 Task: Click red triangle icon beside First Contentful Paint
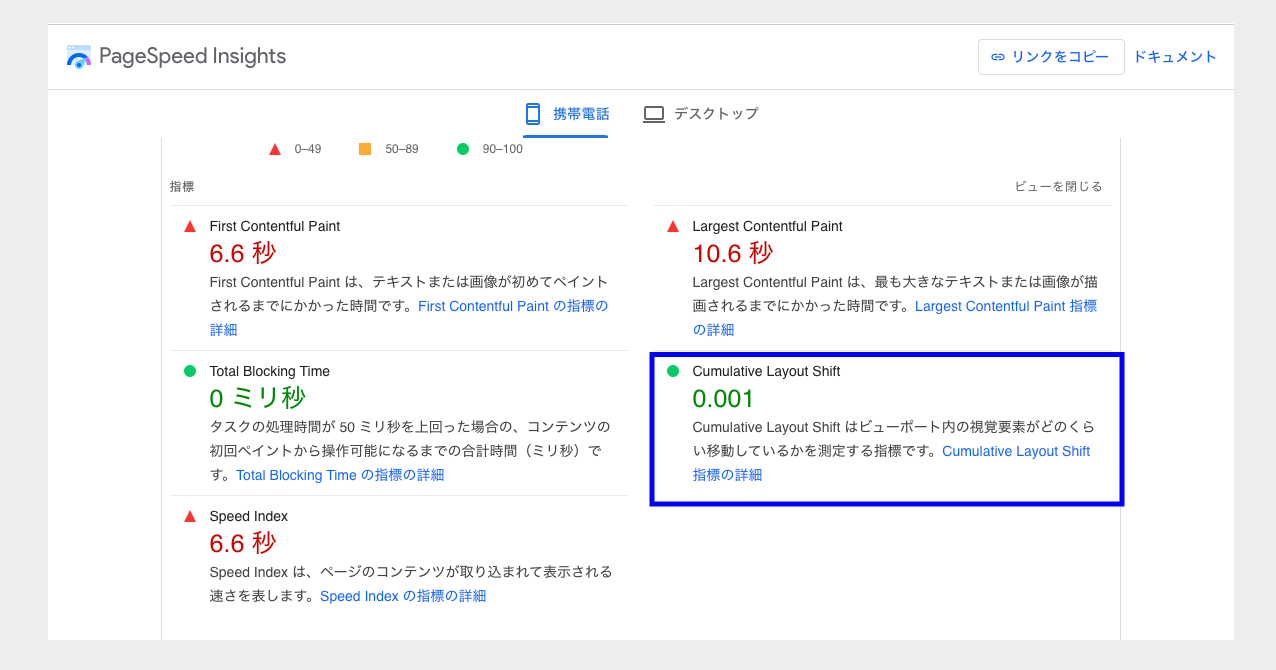click(x=190, y=227)
